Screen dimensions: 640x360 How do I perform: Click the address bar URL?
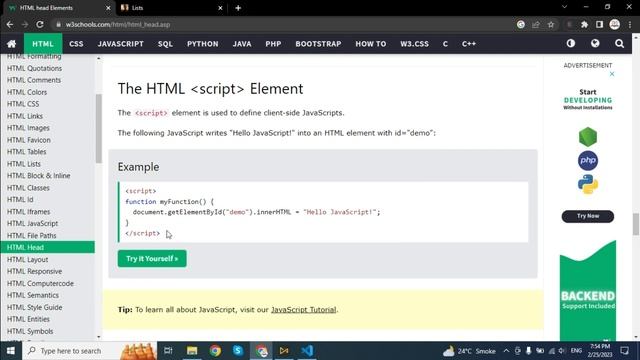pos(118,24)
